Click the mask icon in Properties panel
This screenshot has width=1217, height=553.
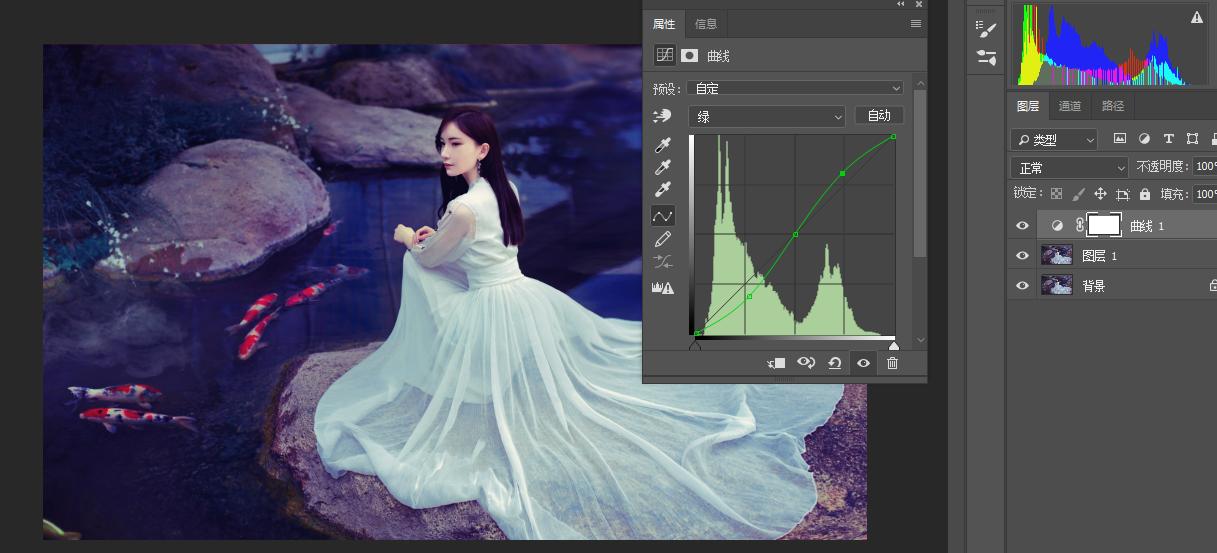689,56
